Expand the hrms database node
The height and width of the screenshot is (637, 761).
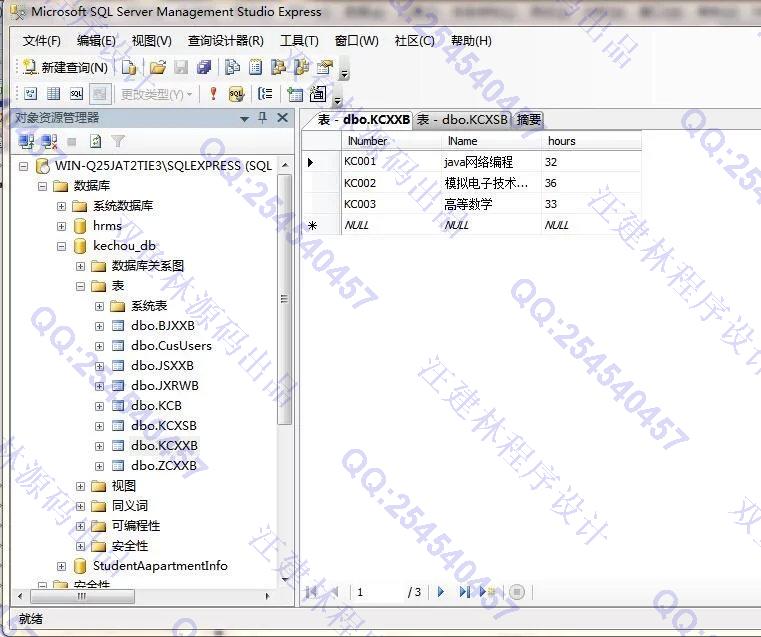(x=61, y=226)
